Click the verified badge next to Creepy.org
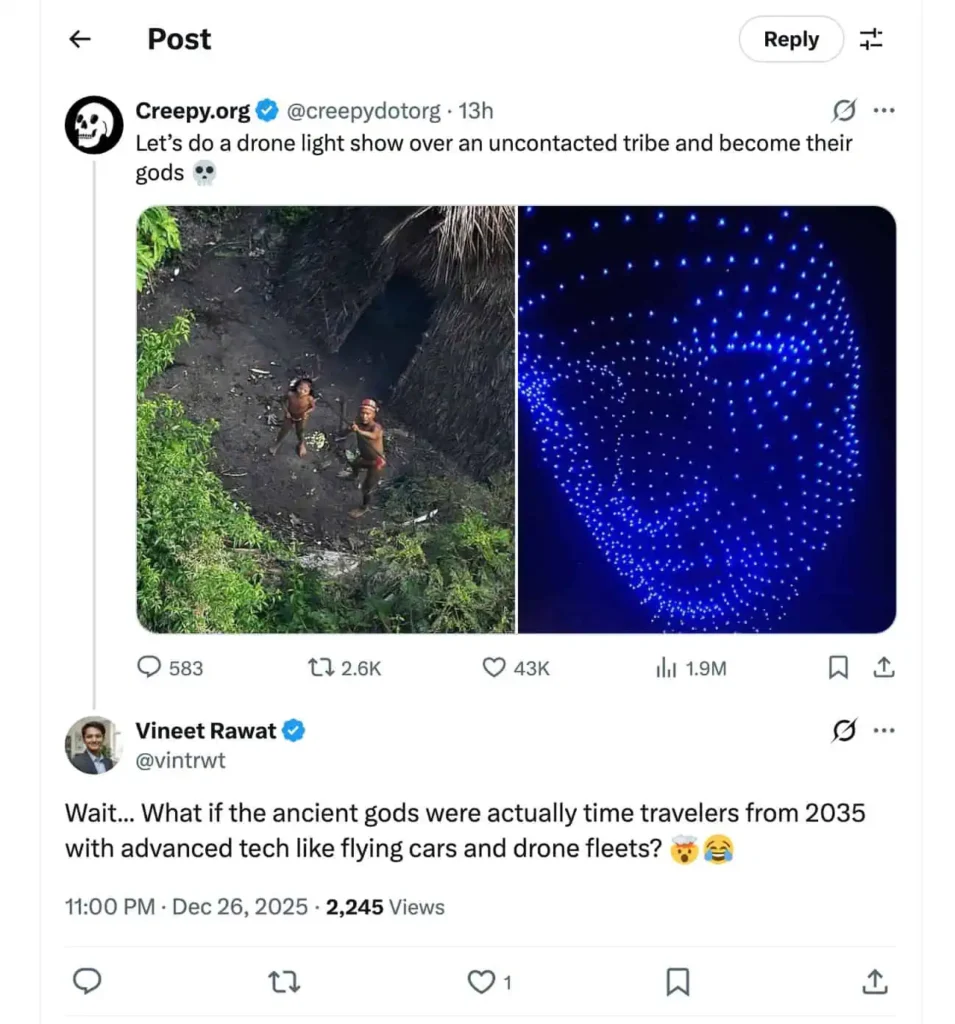 click(x=266, y=111)
